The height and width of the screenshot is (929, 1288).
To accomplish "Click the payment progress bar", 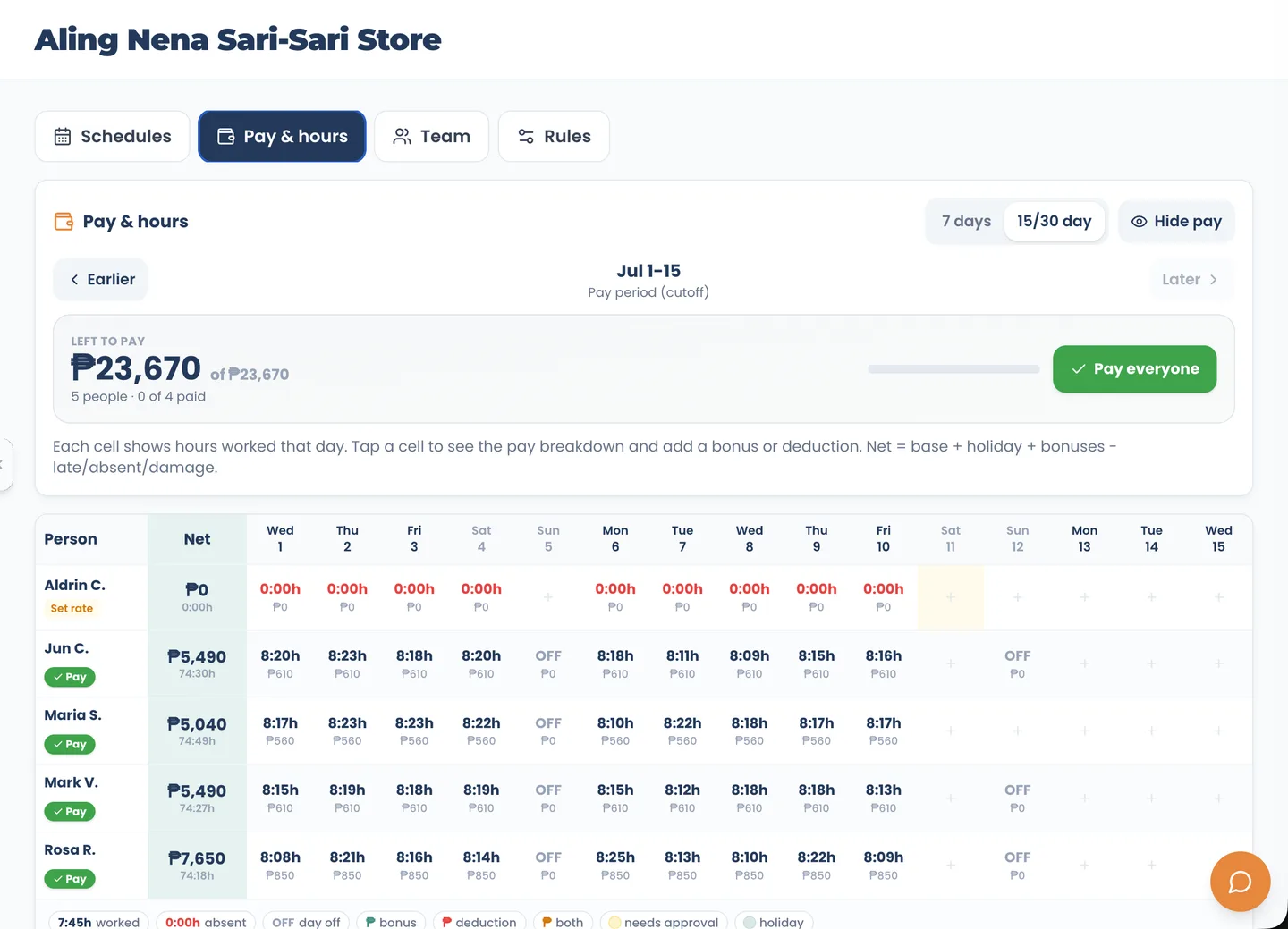I will [x=953, y=368].
